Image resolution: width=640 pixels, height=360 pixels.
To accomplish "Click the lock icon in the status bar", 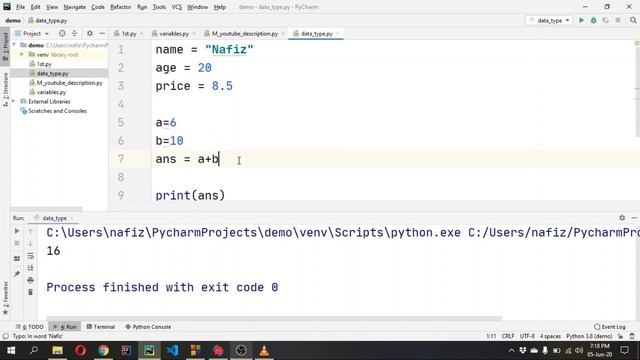I will click(x=620, y=336).
